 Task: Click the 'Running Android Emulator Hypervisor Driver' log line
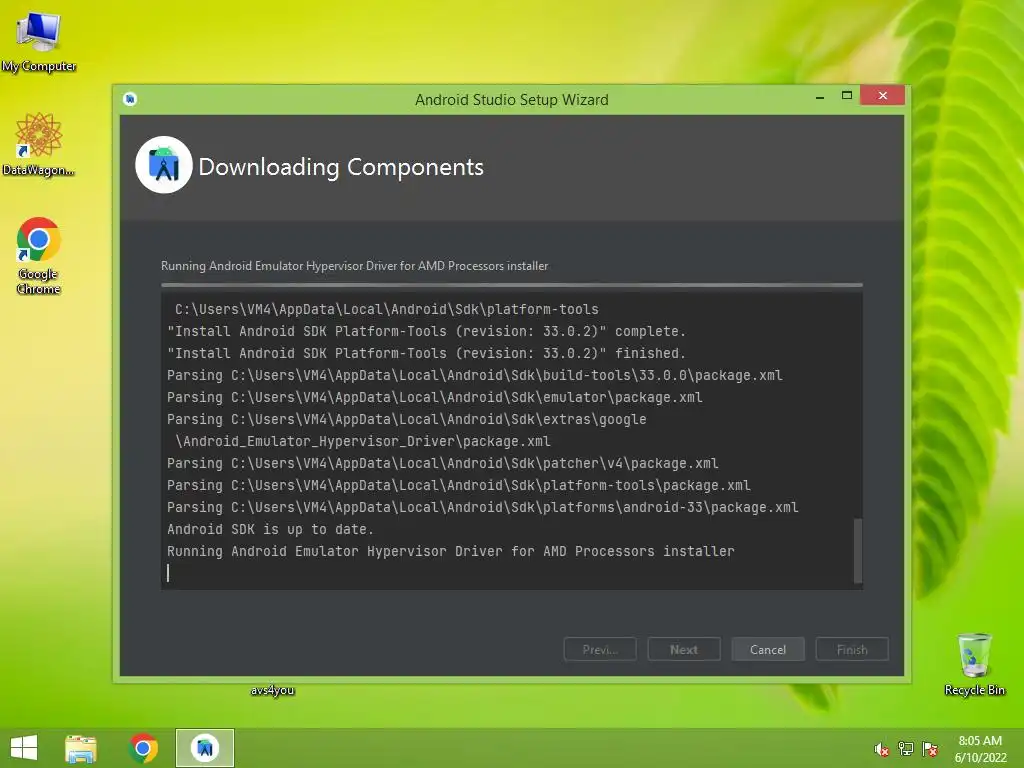pos(451,551)
